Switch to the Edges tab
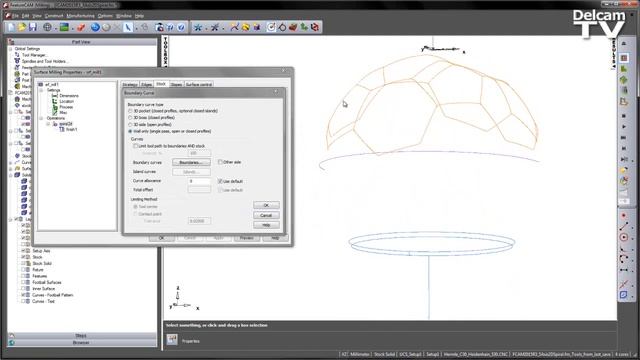 pyautogui.click(x=147, y=84)
